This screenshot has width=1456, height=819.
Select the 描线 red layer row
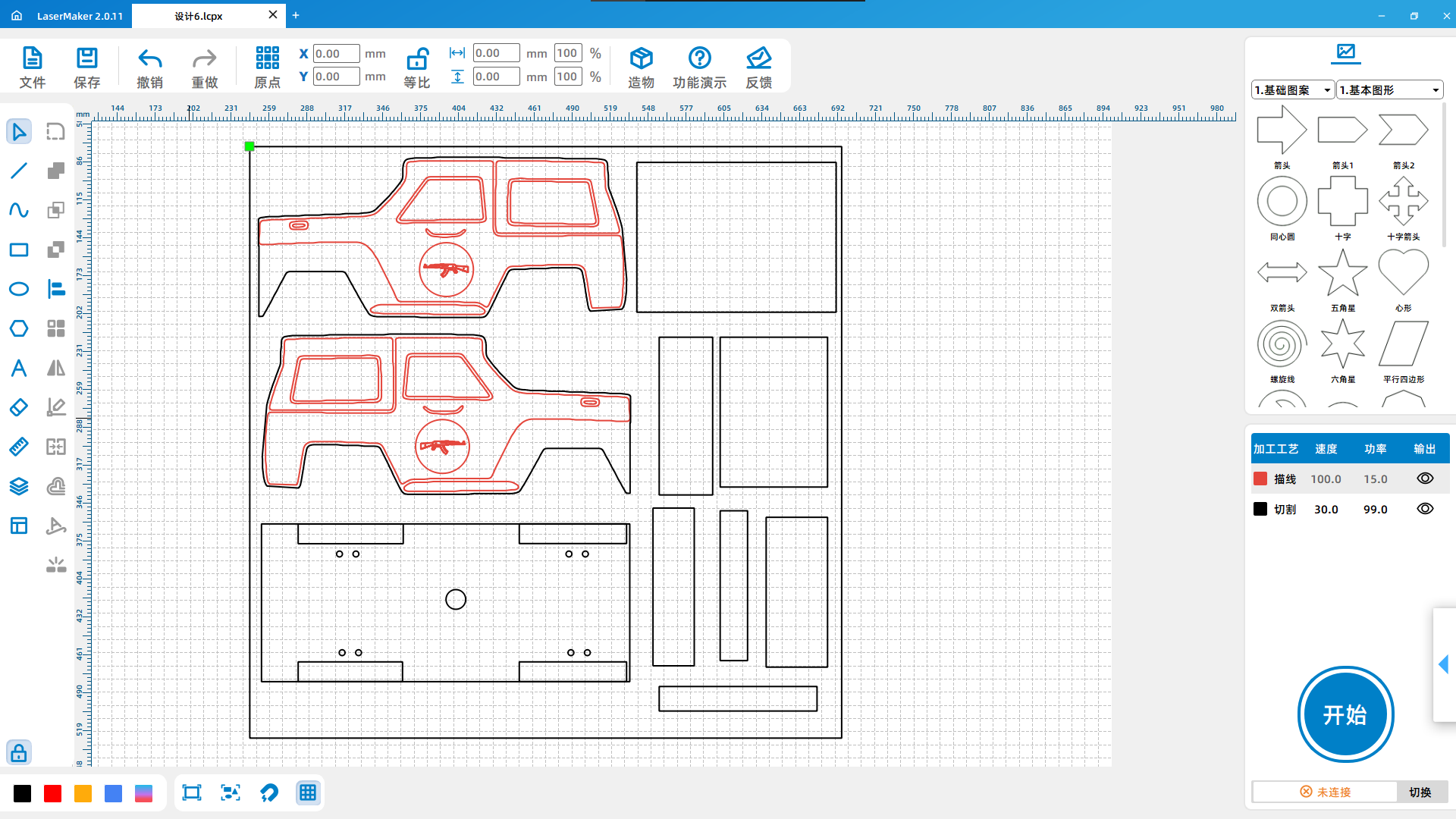[x=1350, y=479]
